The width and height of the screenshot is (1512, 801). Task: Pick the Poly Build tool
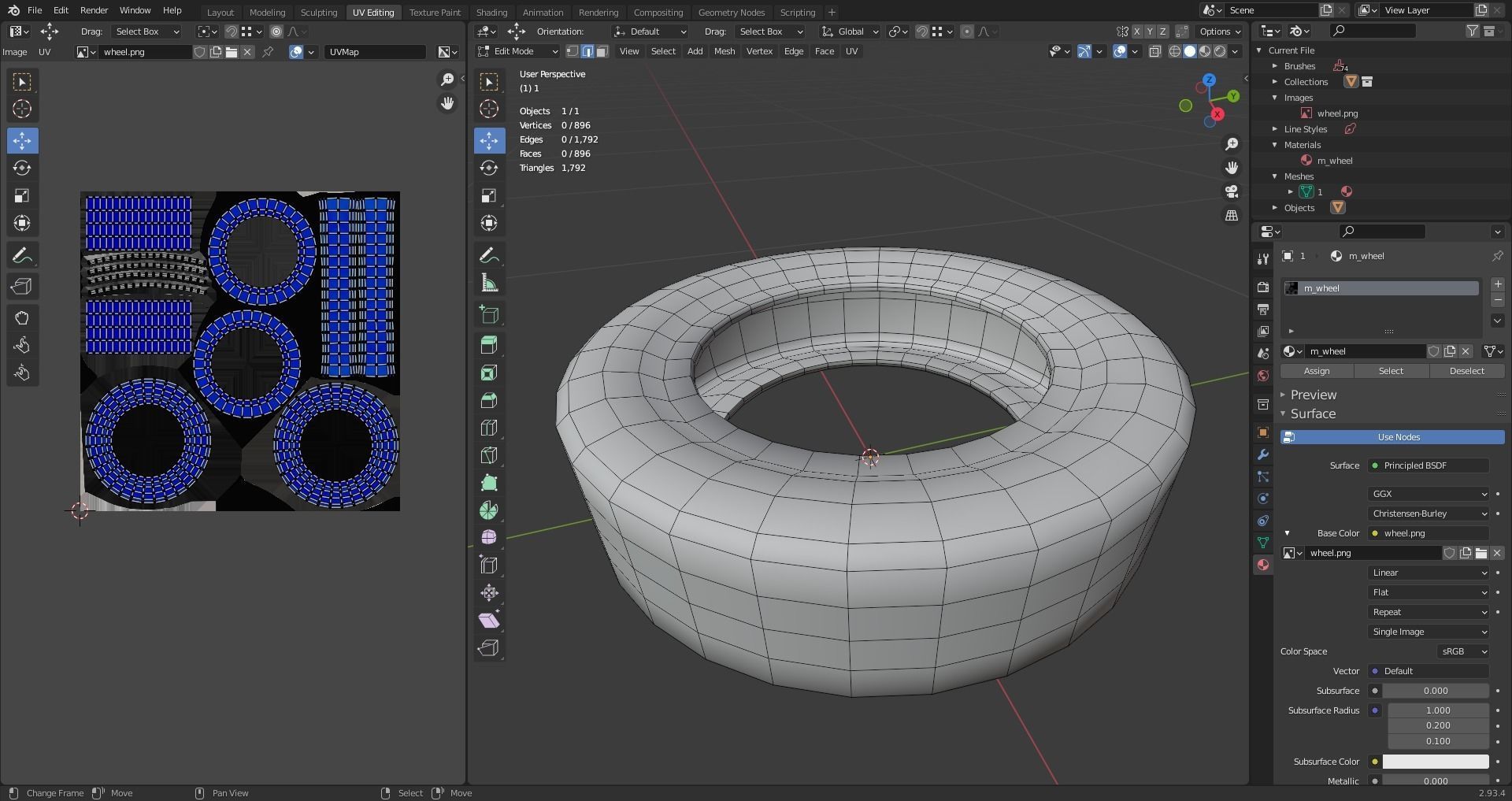point(489,483)
